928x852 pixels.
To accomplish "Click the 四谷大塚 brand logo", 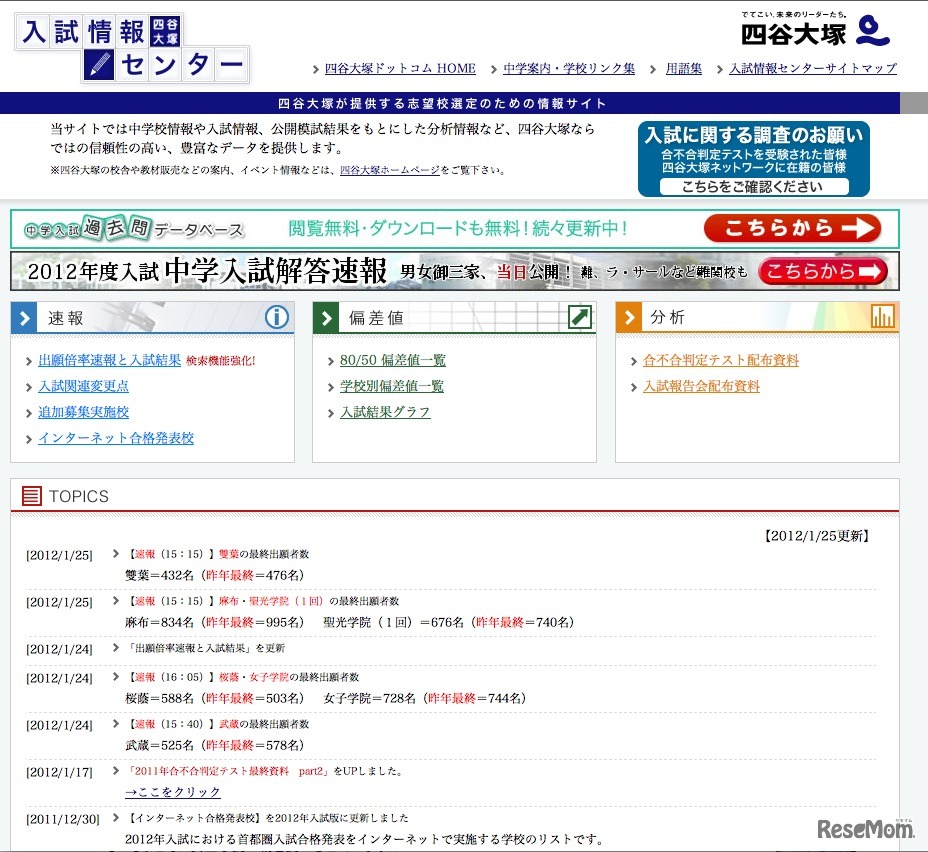I will (815, 30).
